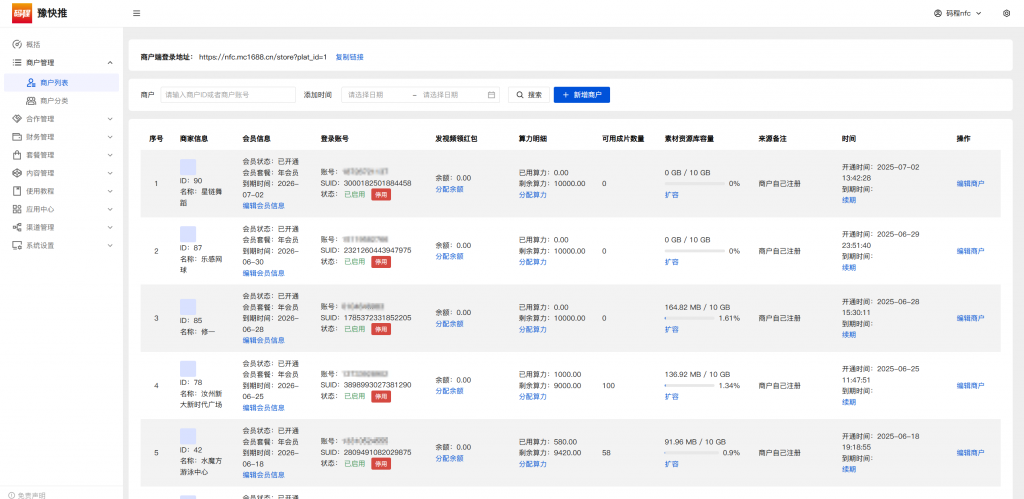The width and height of the screenshot is (1024, 499).
Task: Click the red 停用 button for merchant ID 90
Action: coord(381,195)
